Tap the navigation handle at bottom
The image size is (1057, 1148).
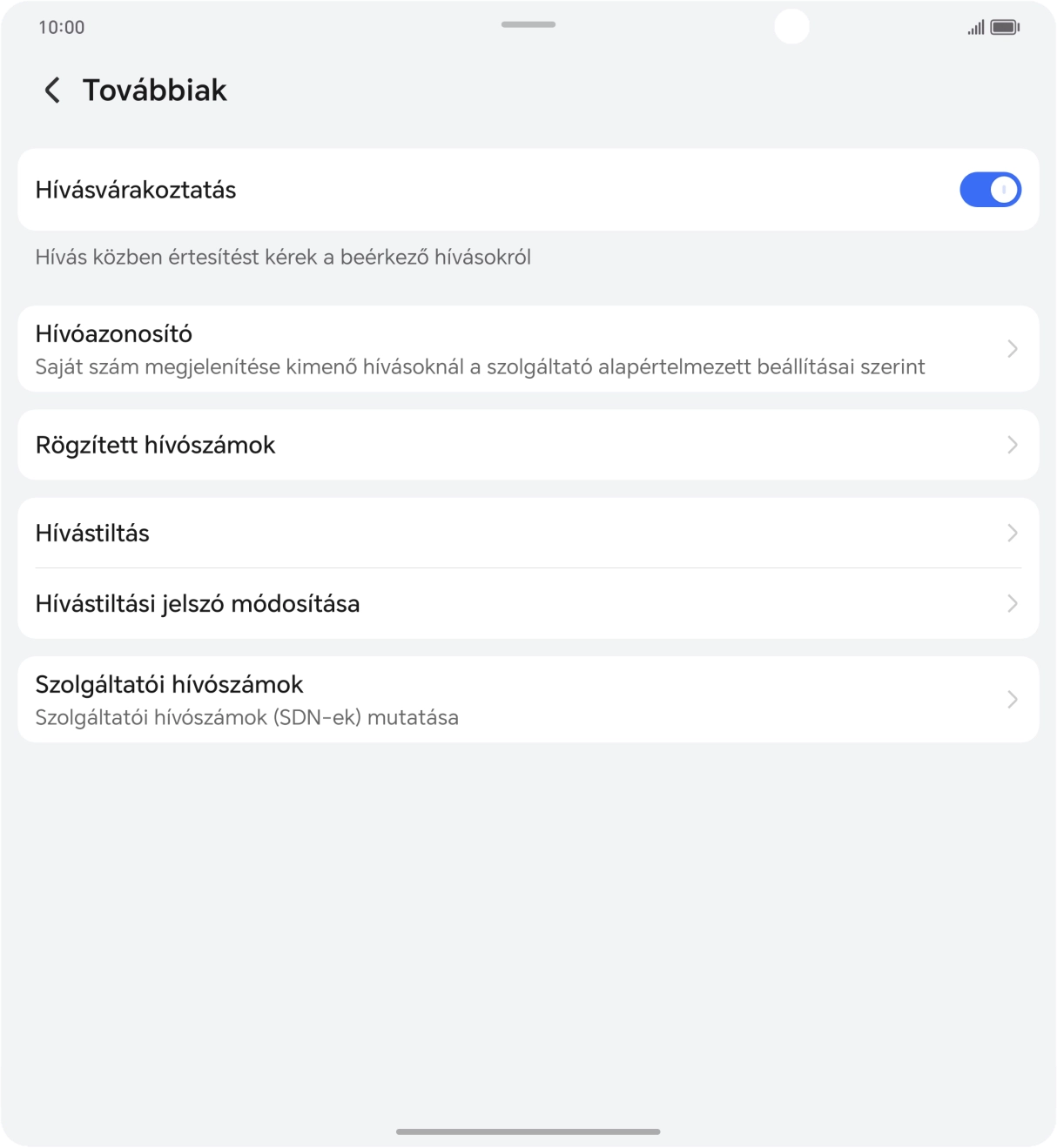coord(528,1130)
